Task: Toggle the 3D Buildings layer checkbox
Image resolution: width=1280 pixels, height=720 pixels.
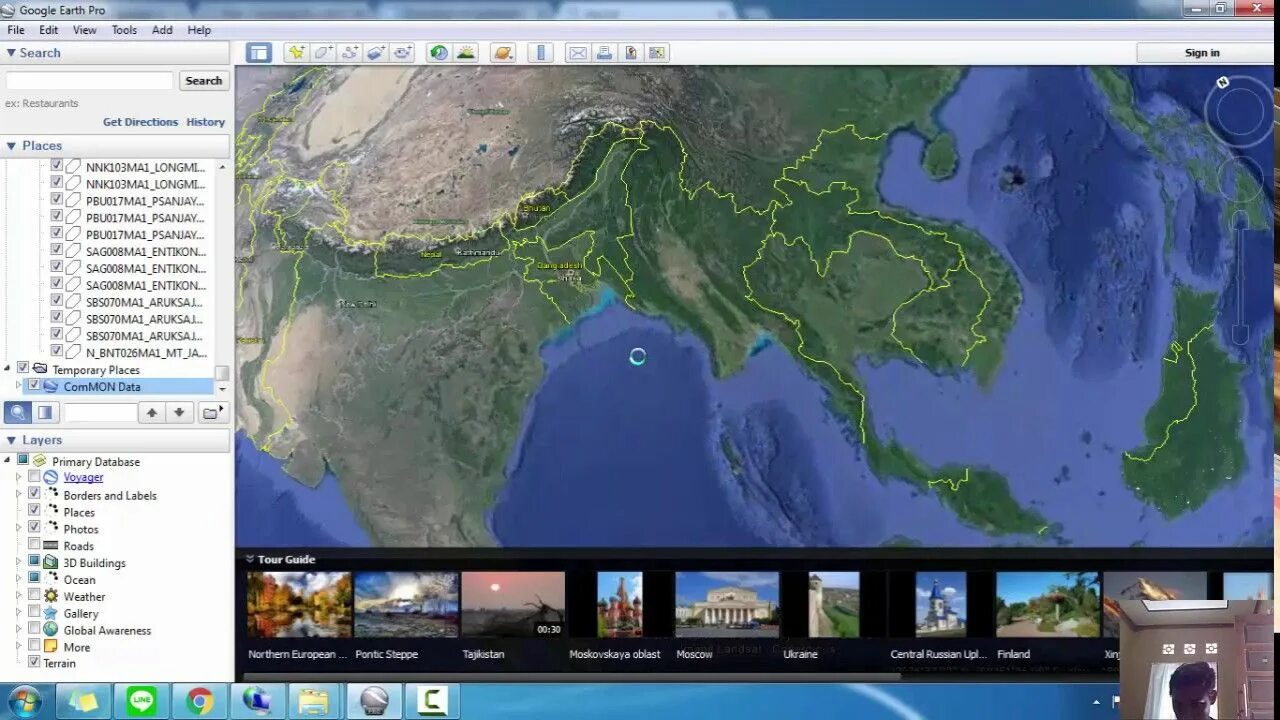Action: (x=34, y=561)
